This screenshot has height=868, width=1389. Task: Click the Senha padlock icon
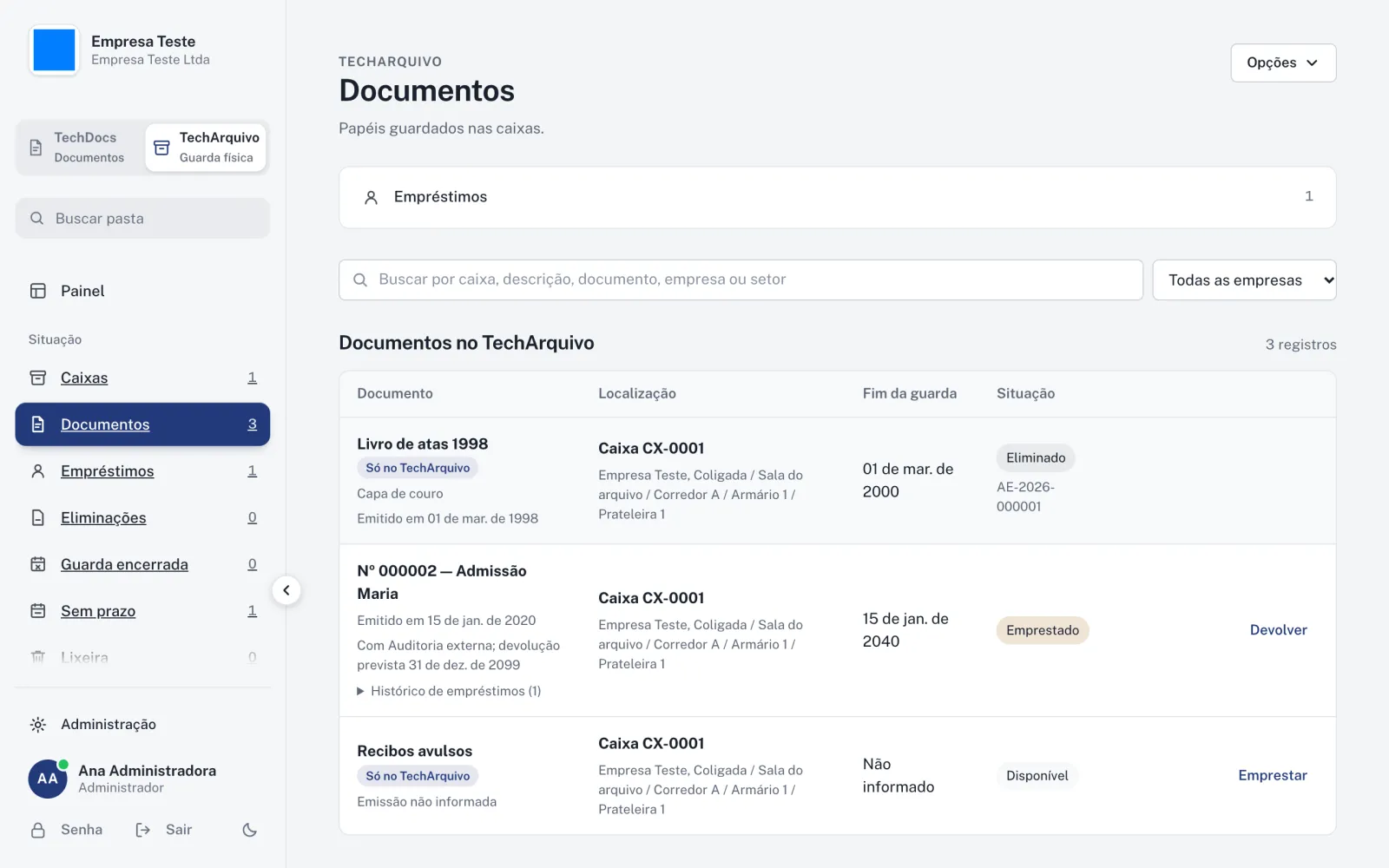(38, 830)
